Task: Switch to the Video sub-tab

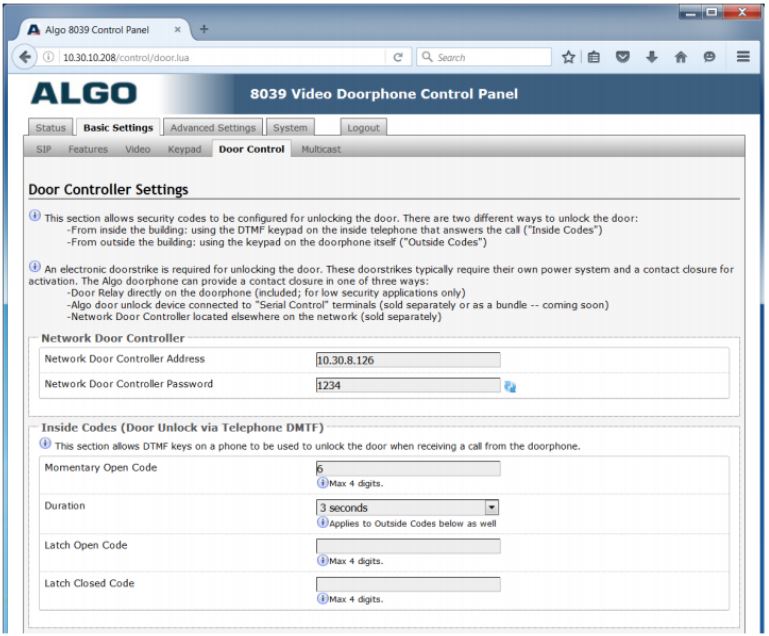Action: coord(138,149)
